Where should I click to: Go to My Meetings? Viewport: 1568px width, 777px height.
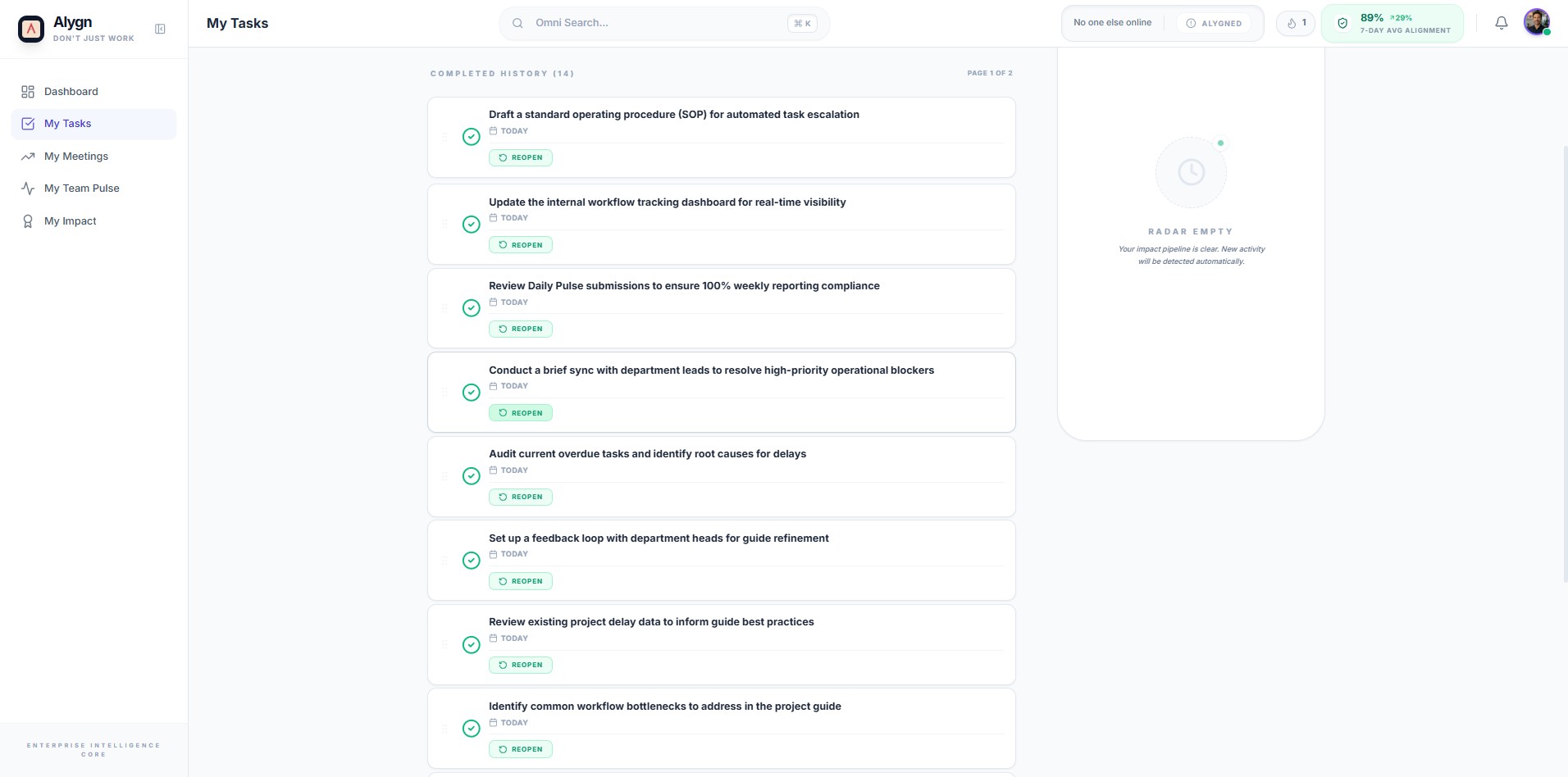93,157
